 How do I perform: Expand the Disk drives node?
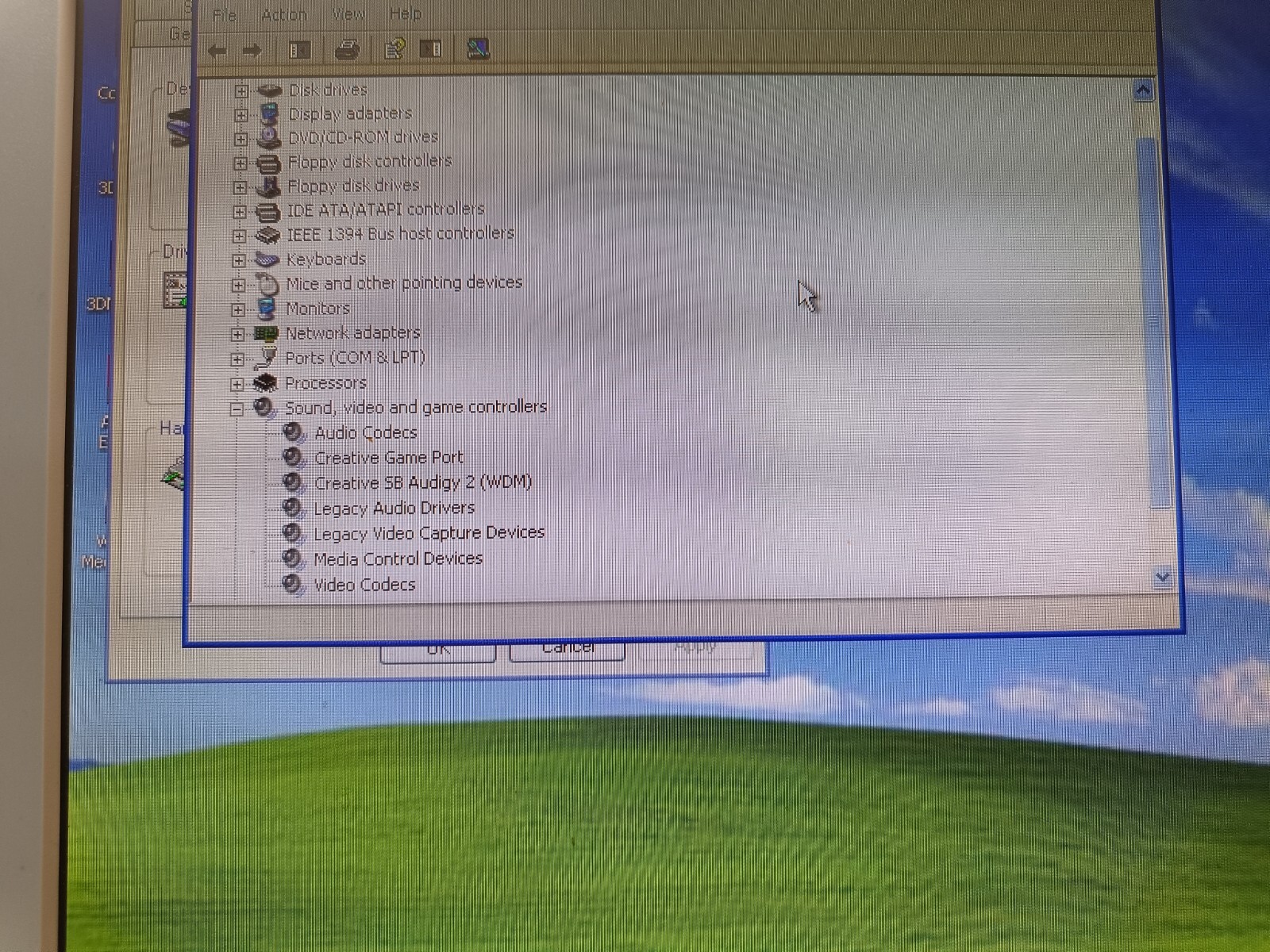click(241, 91)
